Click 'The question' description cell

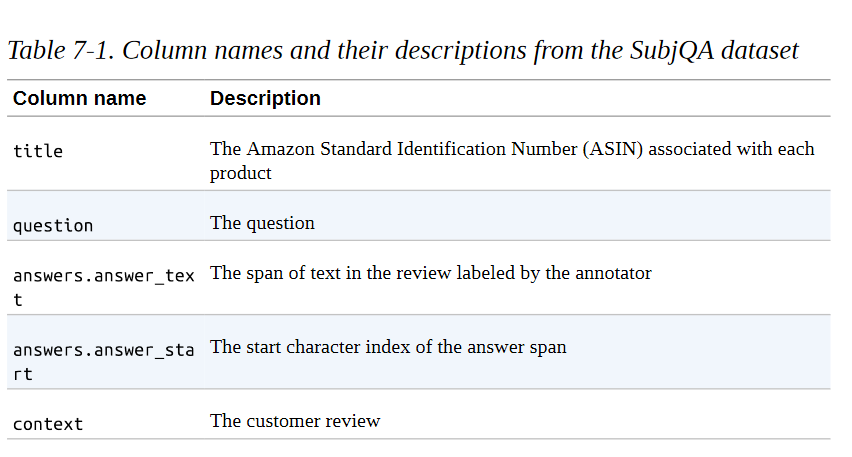tap(262, 223)
